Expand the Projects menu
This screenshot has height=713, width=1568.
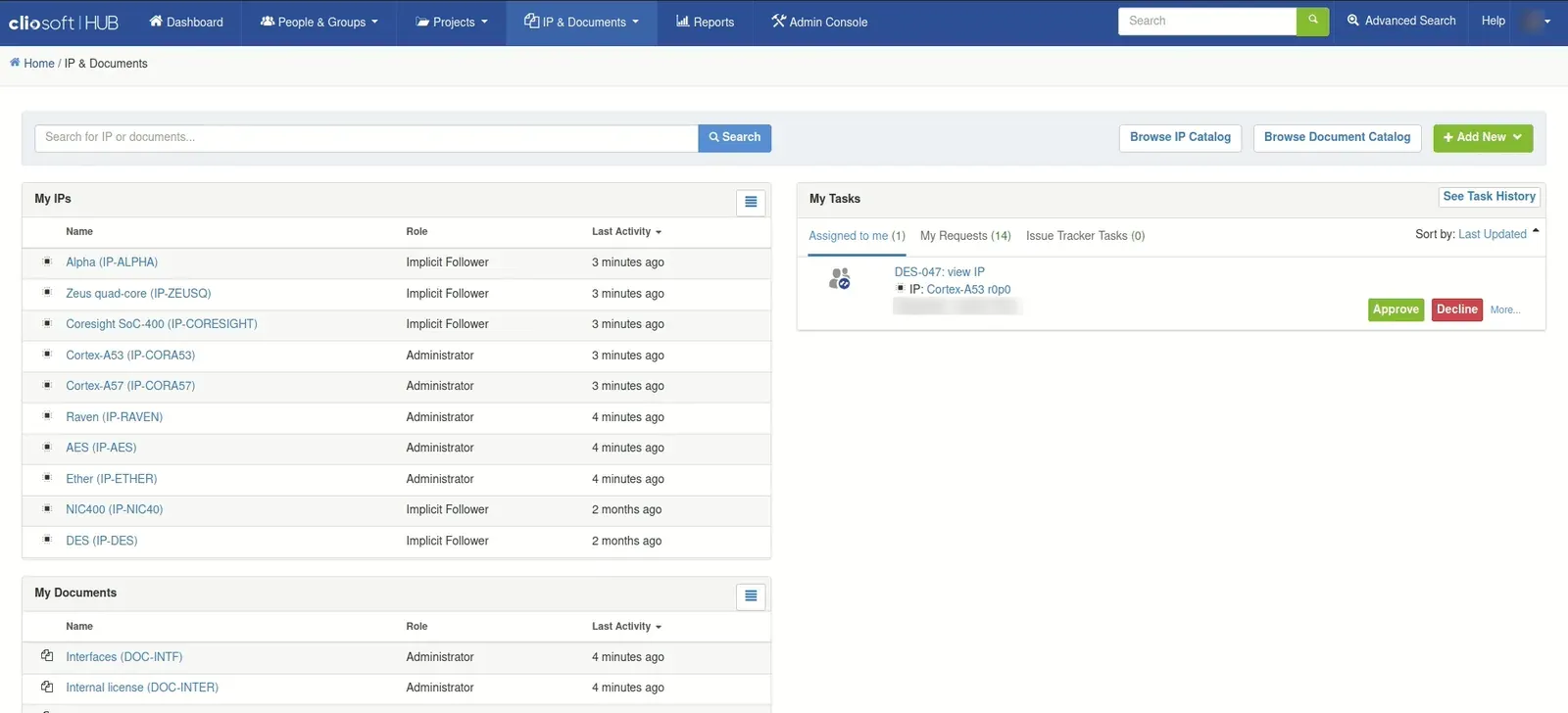click(451, 22)
